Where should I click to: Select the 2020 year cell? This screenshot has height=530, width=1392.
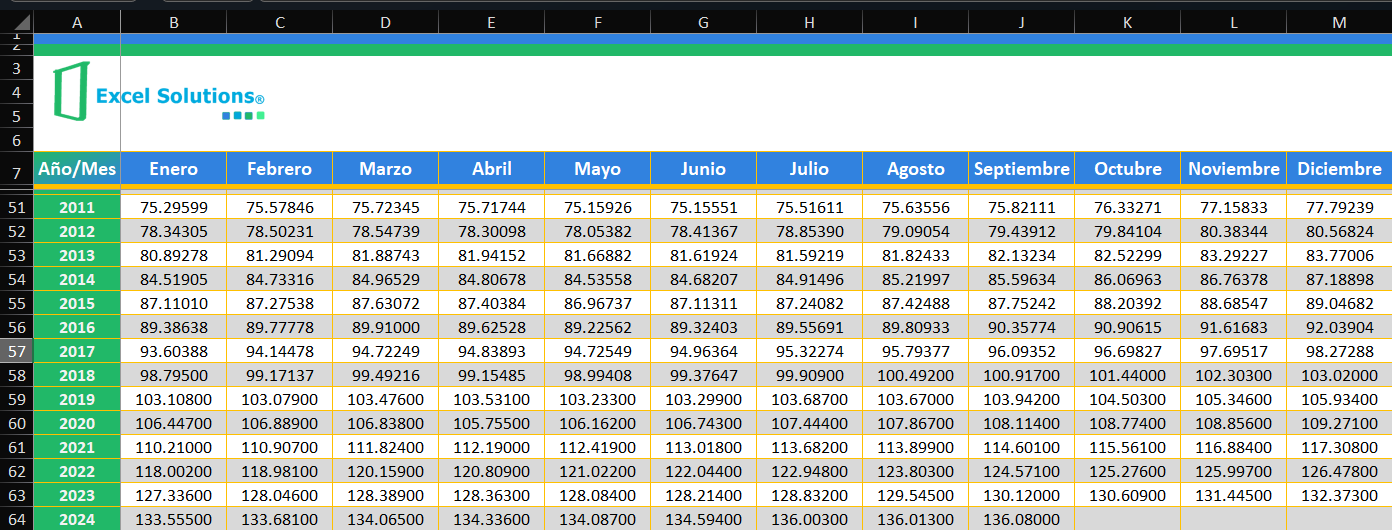click(77, 423)
